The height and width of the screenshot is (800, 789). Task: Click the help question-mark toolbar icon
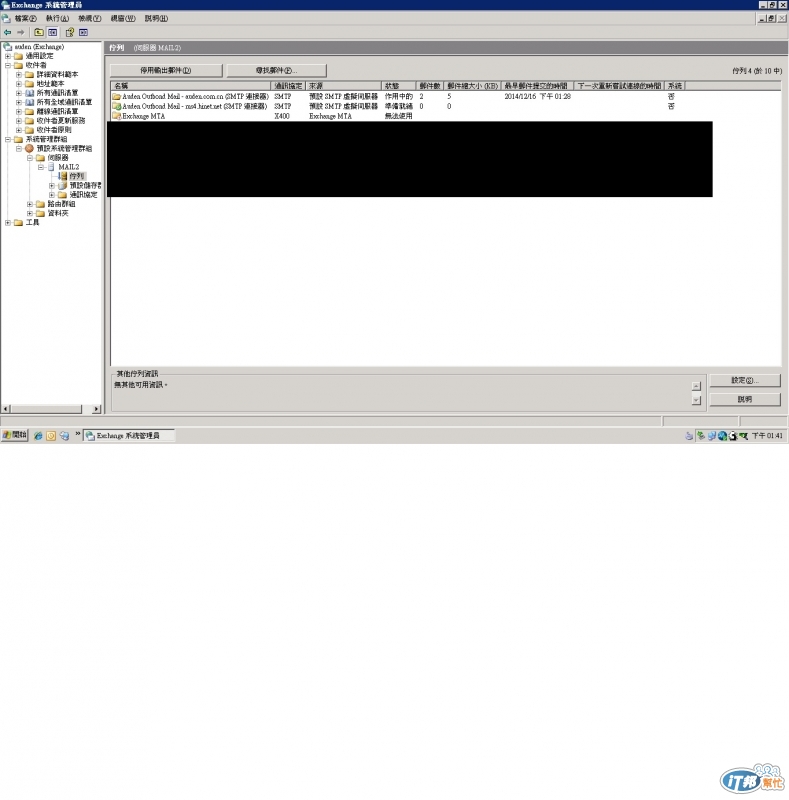[x=70, y=32]
